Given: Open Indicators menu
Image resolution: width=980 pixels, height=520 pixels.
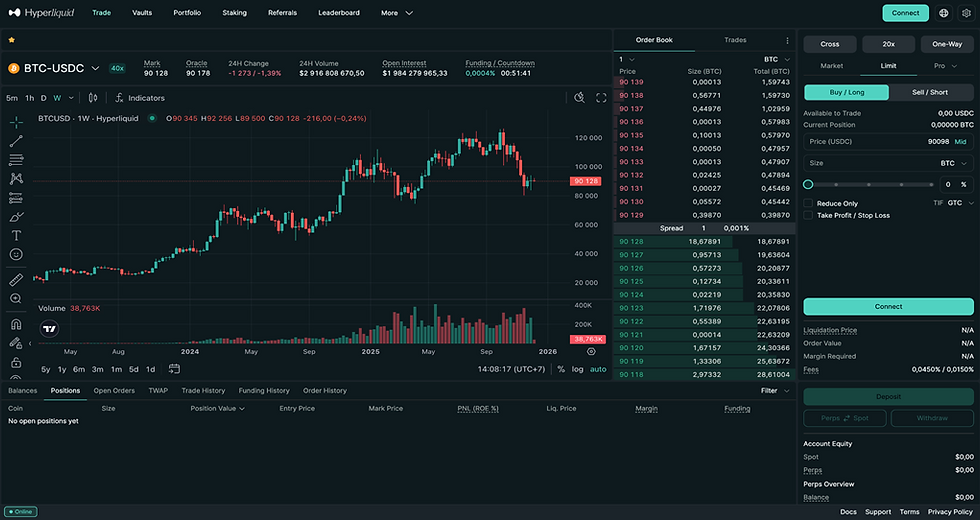Looking at the screenshot, I should click(x=140, y=98).
